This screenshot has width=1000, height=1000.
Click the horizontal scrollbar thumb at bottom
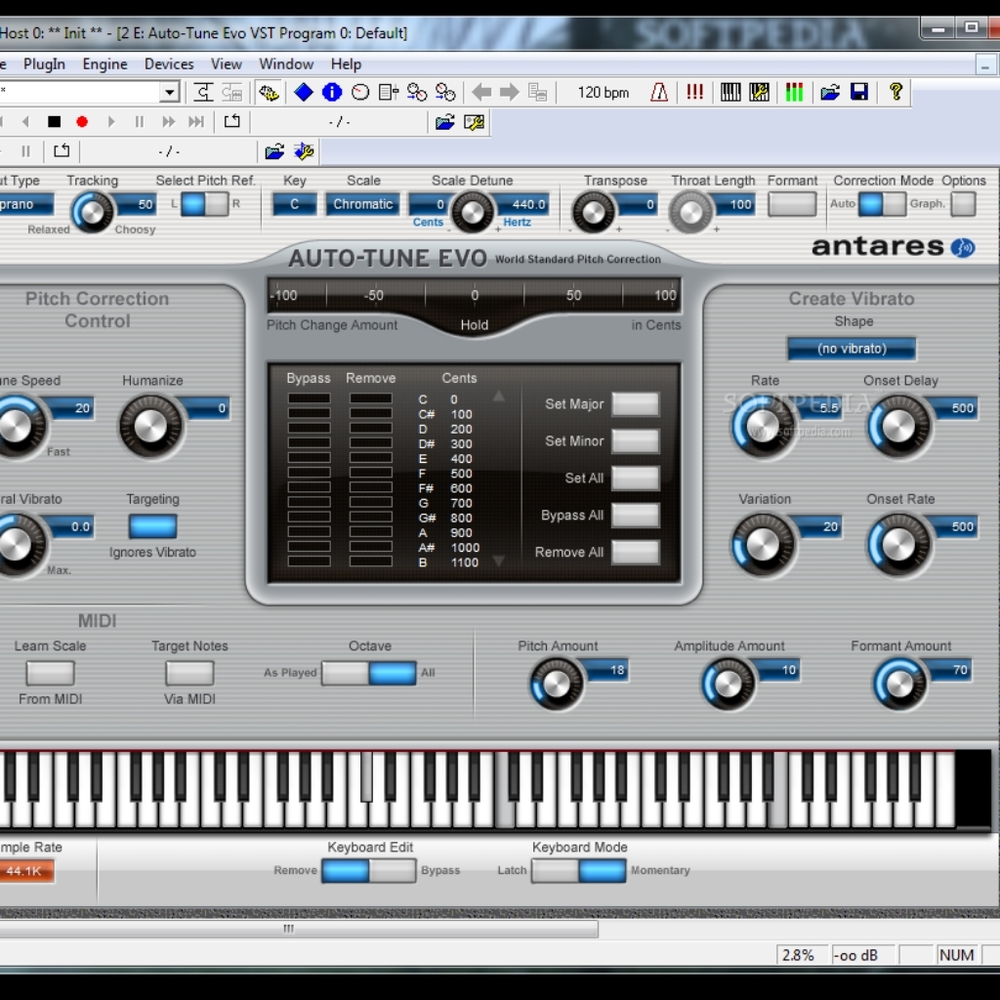(x=290, y=929)
